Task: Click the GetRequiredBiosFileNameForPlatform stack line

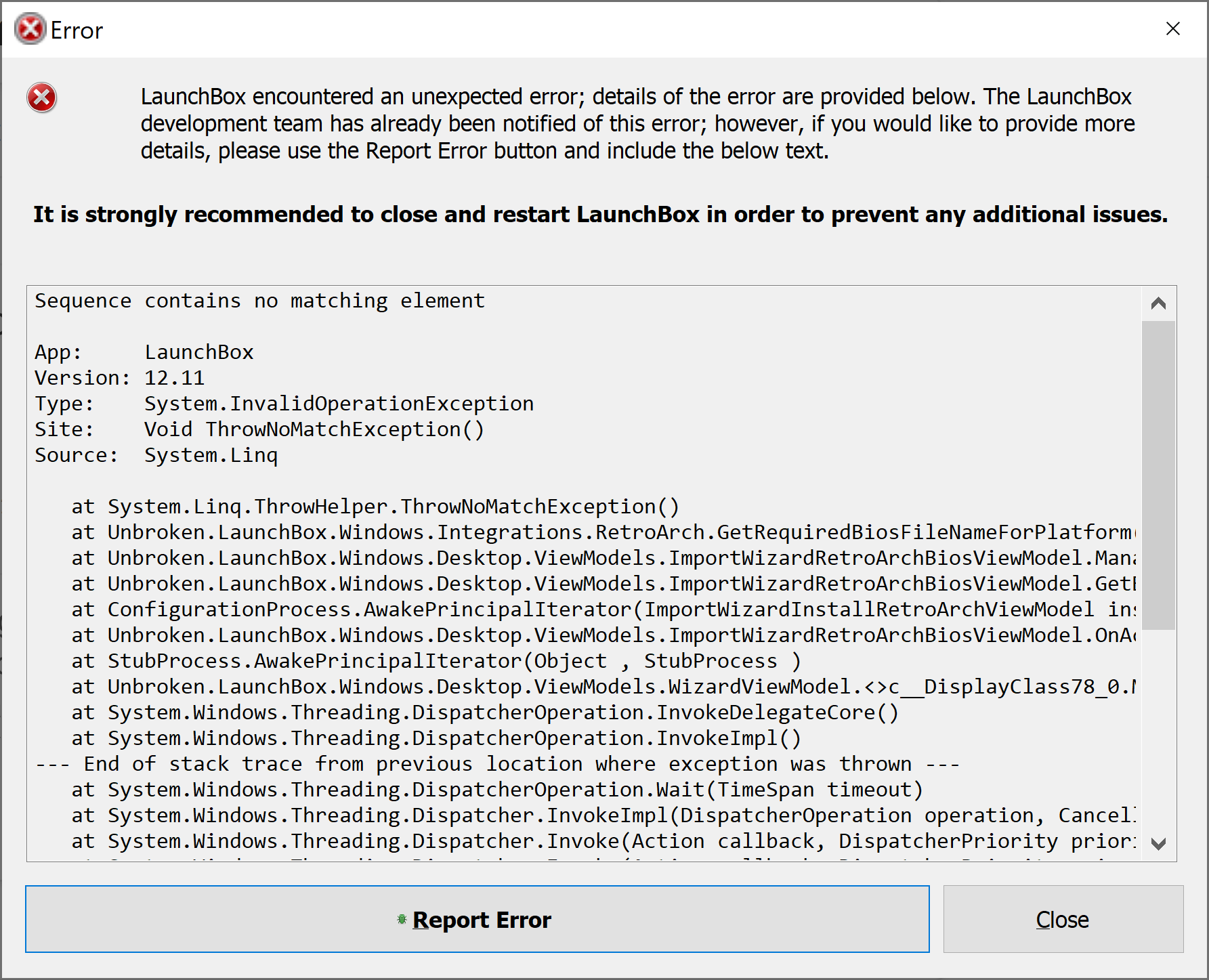Action: tap(603, 532)
